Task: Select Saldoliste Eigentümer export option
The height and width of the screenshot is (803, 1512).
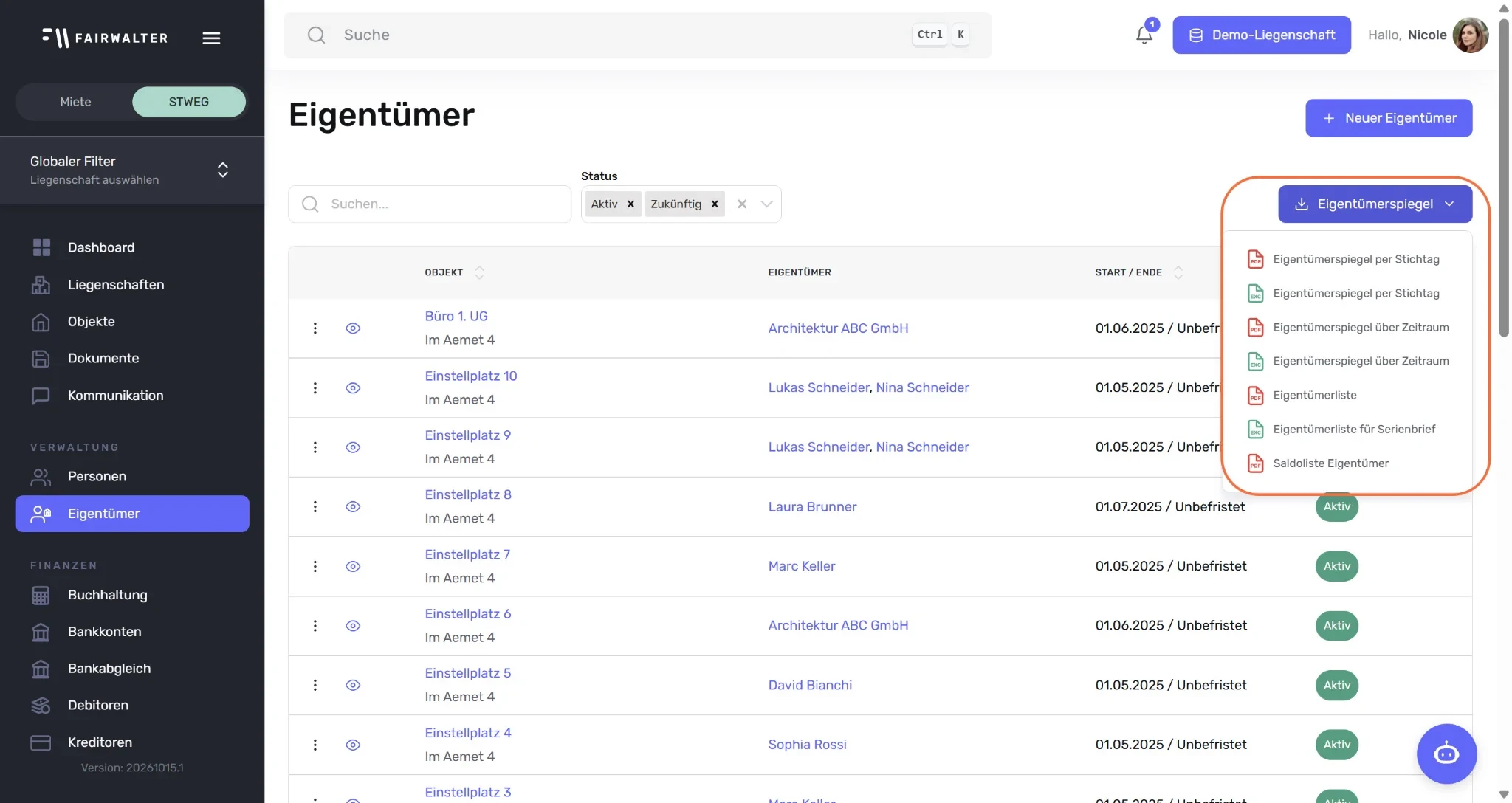Action: coord(1330,463)
